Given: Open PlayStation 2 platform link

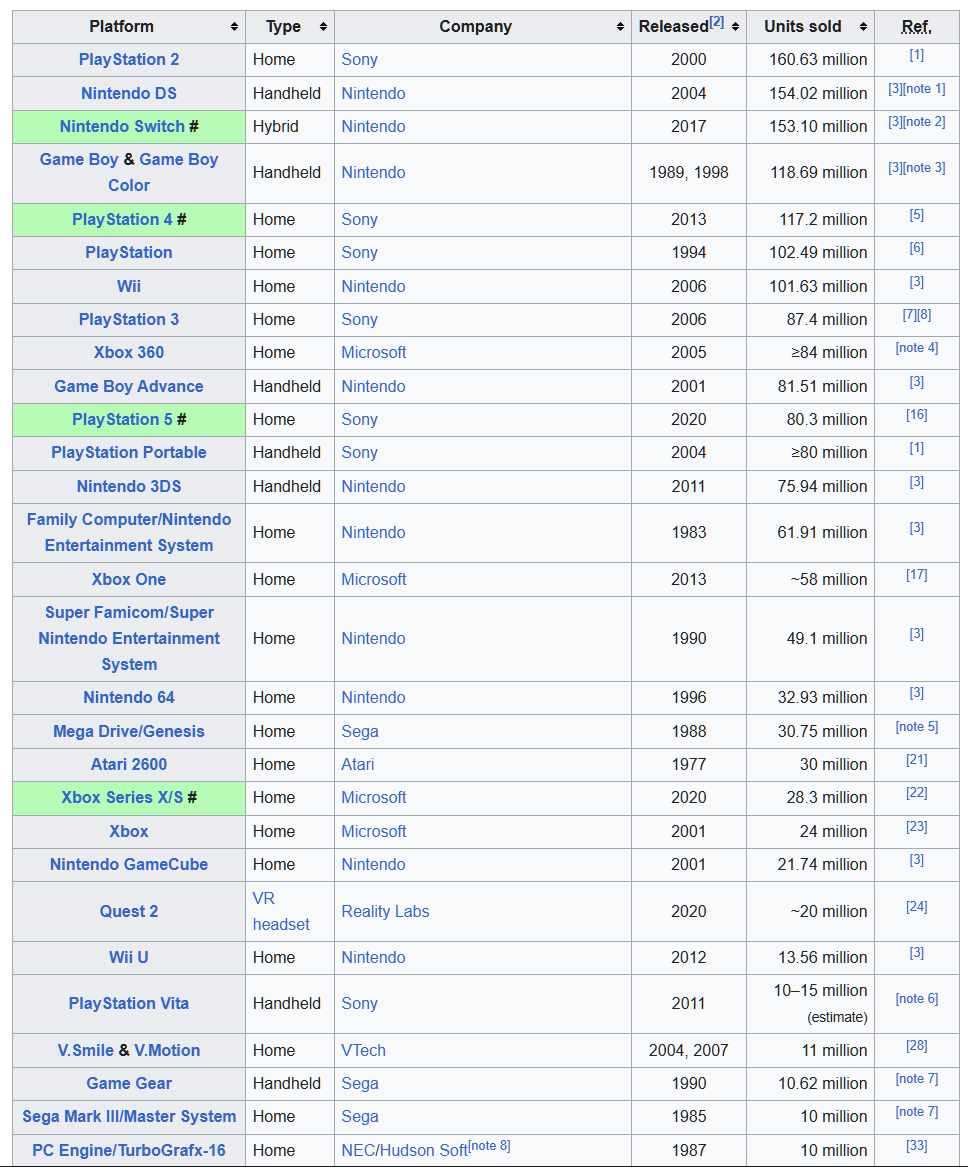Looking at the screenshot, I should click(129, 60).
